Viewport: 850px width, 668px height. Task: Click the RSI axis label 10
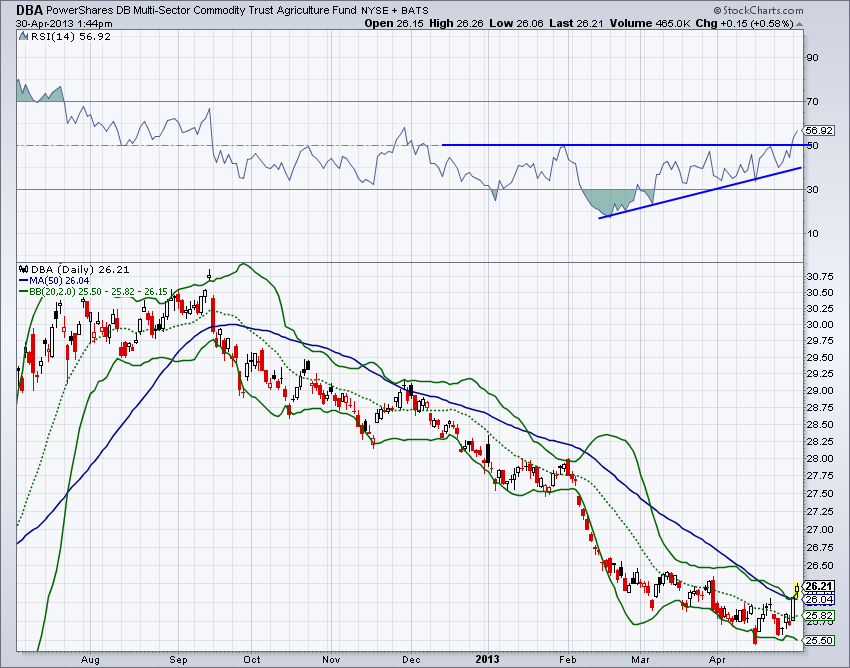[x=813, y=234]
